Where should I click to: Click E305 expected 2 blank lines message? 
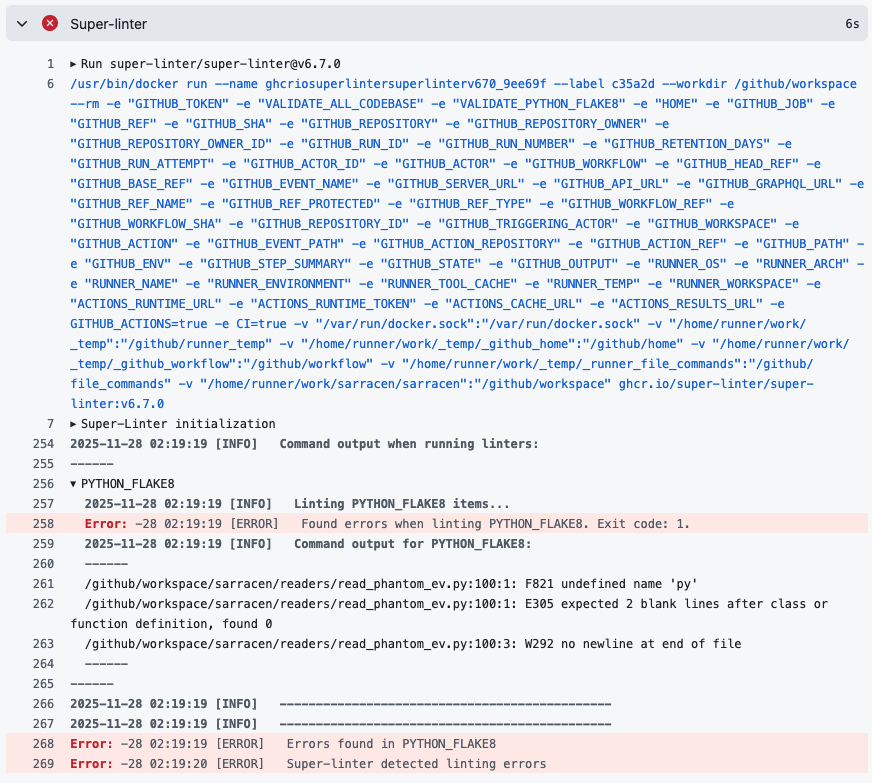click(x=449, y=614)
